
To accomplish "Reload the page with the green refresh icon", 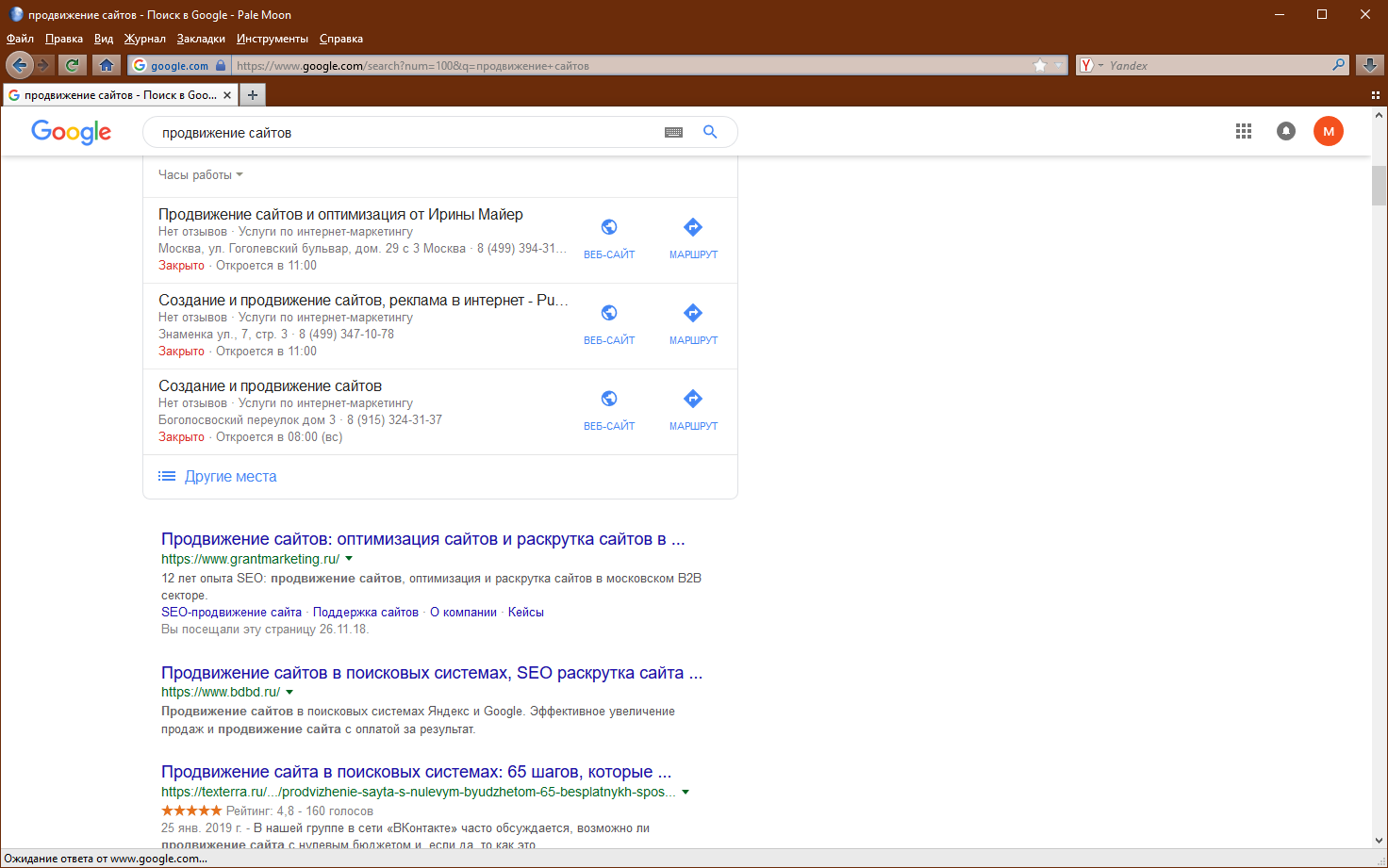I will [72, 65].
